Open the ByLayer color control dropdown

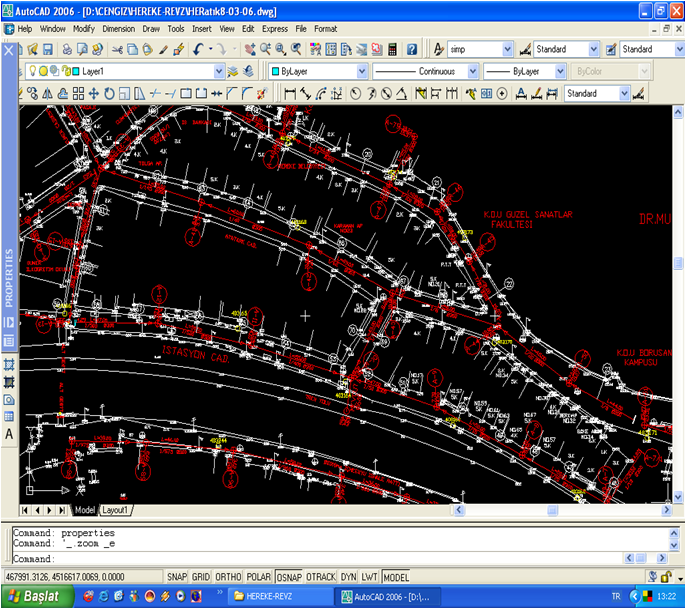point(362,71)
